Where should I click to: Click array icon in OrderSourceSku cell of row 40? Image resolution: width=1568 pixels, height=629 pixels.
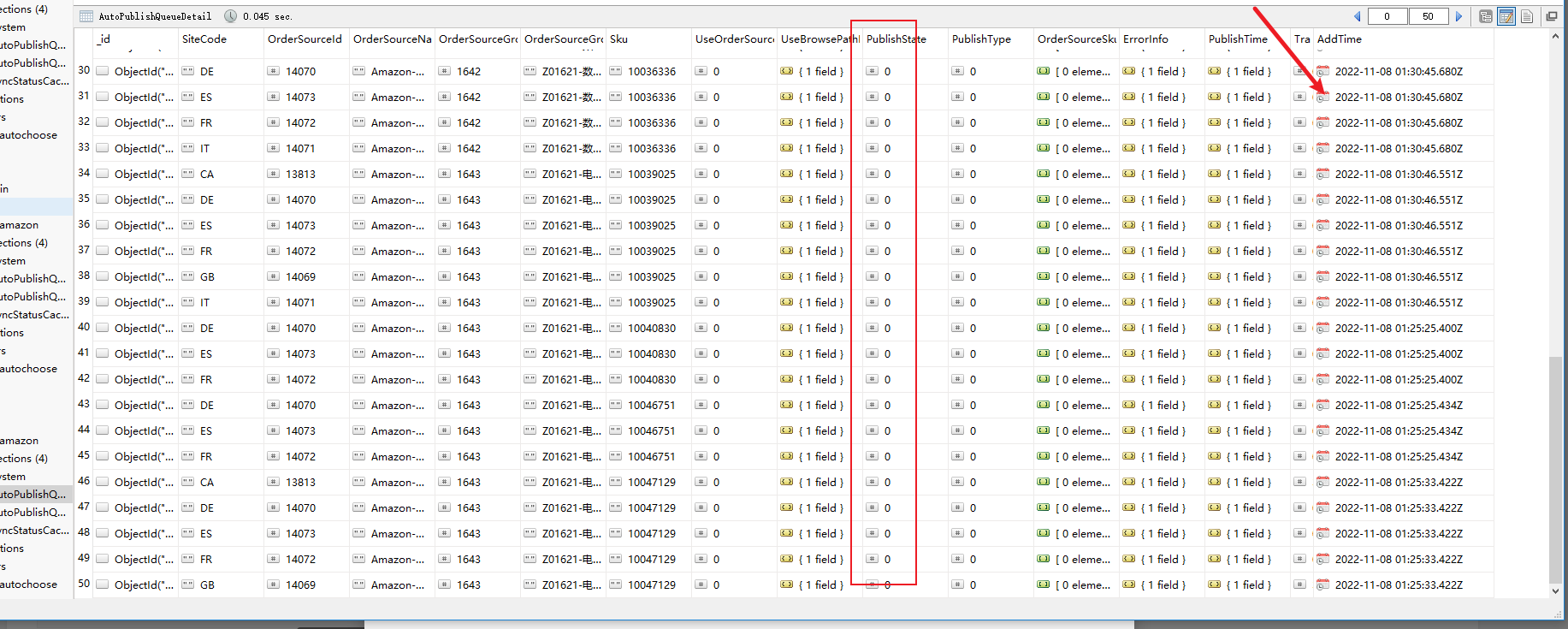[x=1044, y=328]
